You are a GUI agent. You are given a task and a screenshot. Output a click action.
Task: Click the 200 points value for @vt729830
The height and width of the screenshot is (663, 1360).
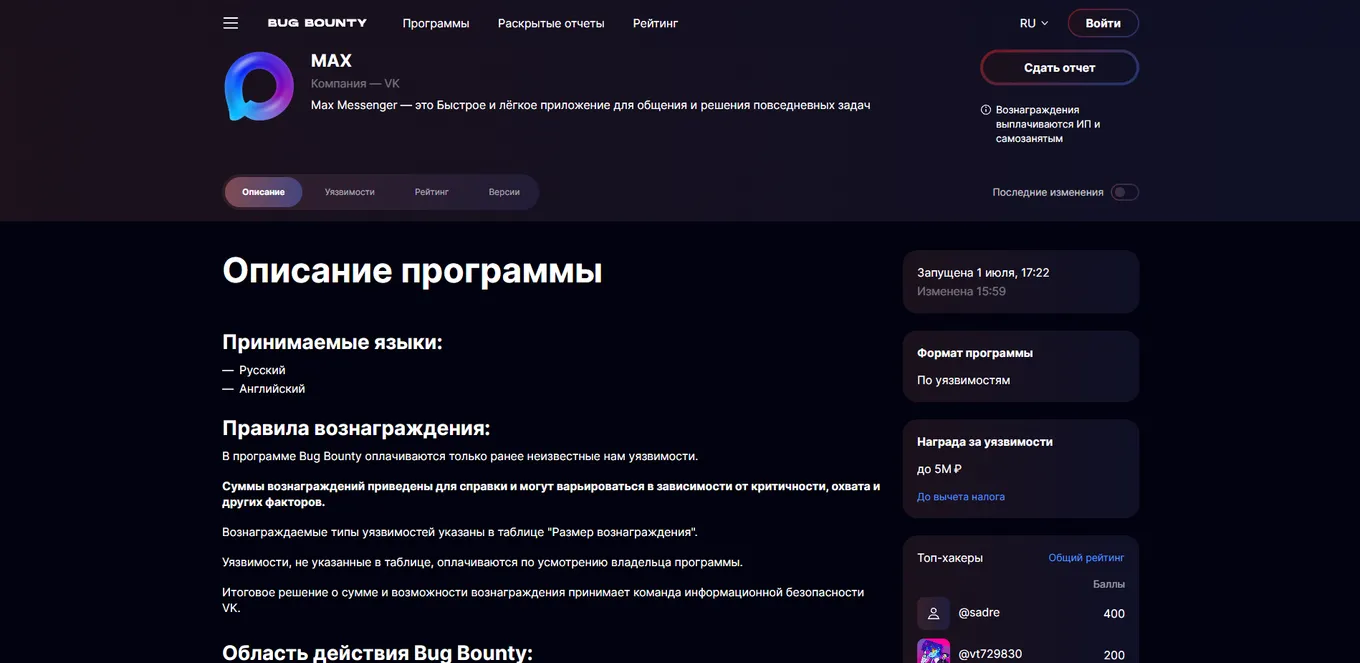pyautogui.click(x=1114, y=655)
